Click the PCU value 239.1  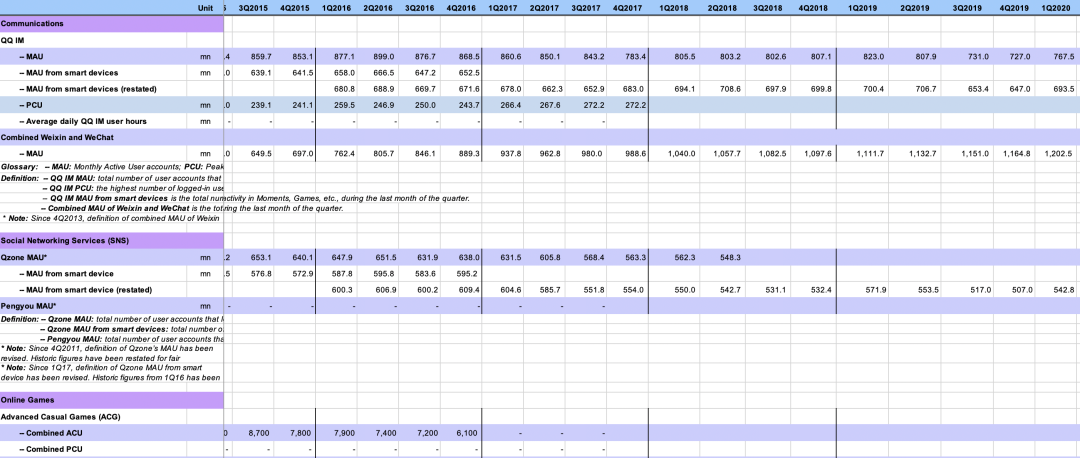coord(260,105)
